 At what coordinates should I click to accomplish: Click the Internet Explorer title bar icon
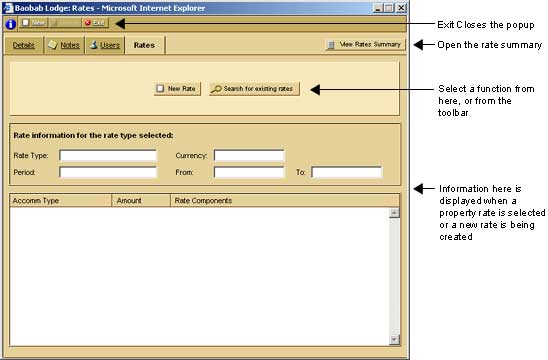[8, 8]
